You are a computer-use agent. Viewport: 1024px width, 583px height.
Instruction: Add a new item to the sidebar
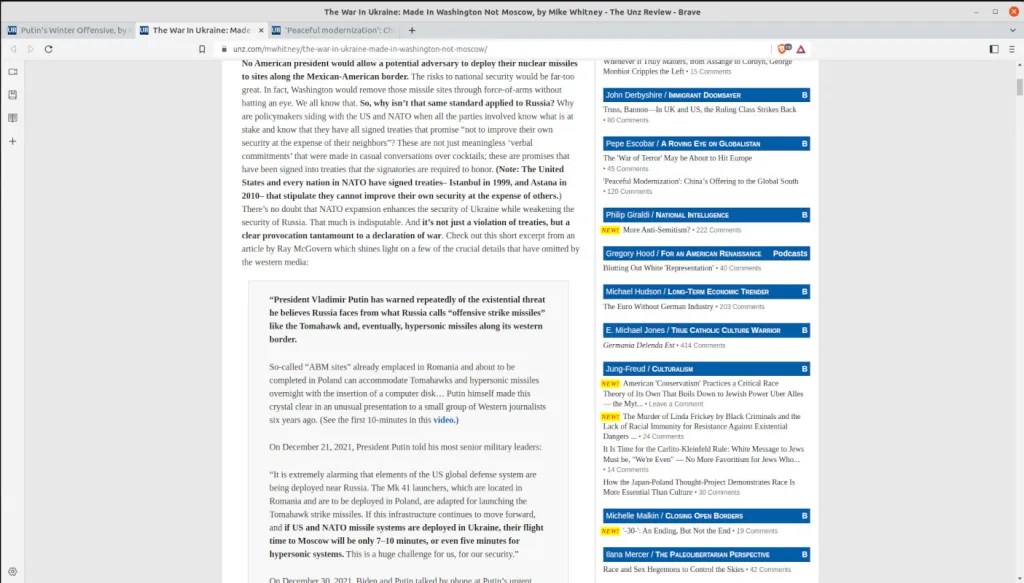[13, 141]
